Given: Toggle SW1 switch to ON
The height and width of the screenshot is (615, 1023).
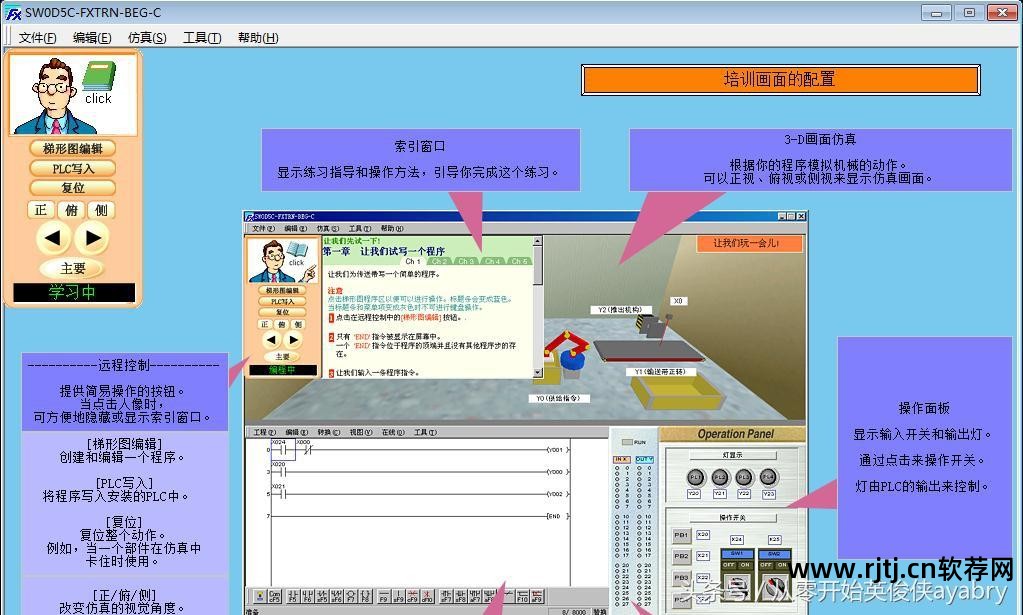Looking at the screenshot, I should (x=745, y=565).
